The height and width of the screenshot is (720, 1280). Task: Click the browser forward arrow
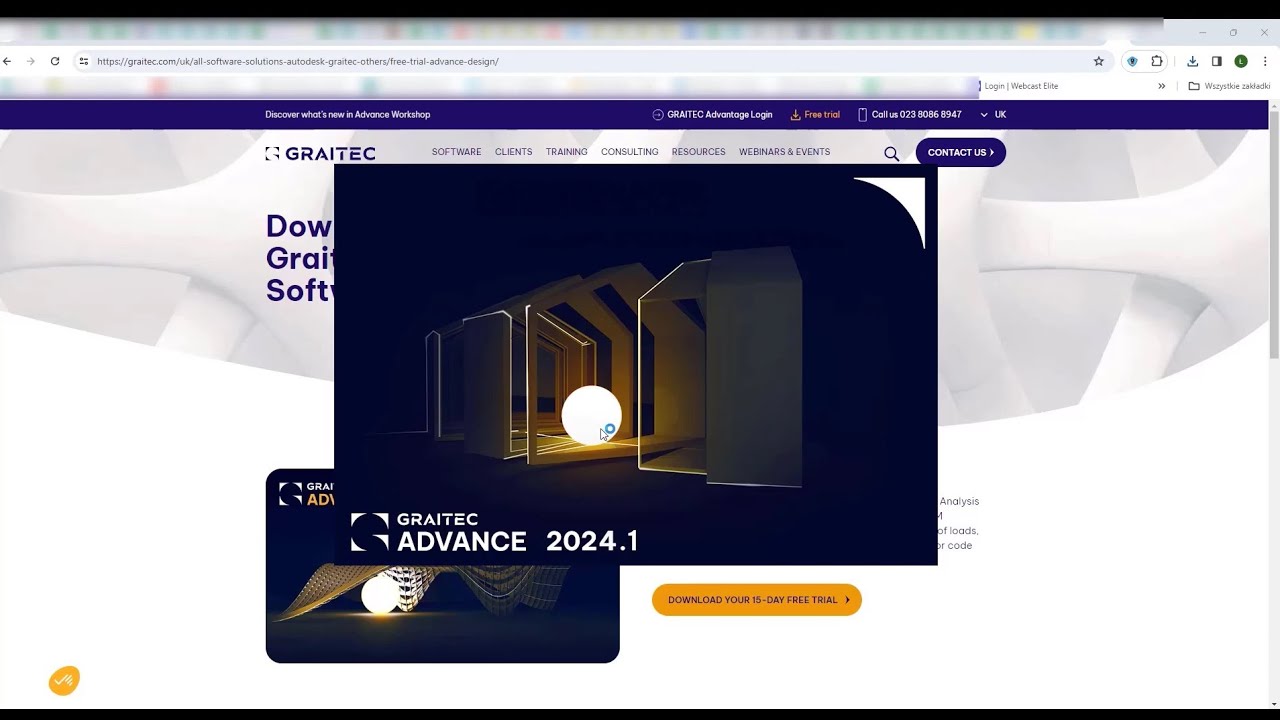coord(31,61)
